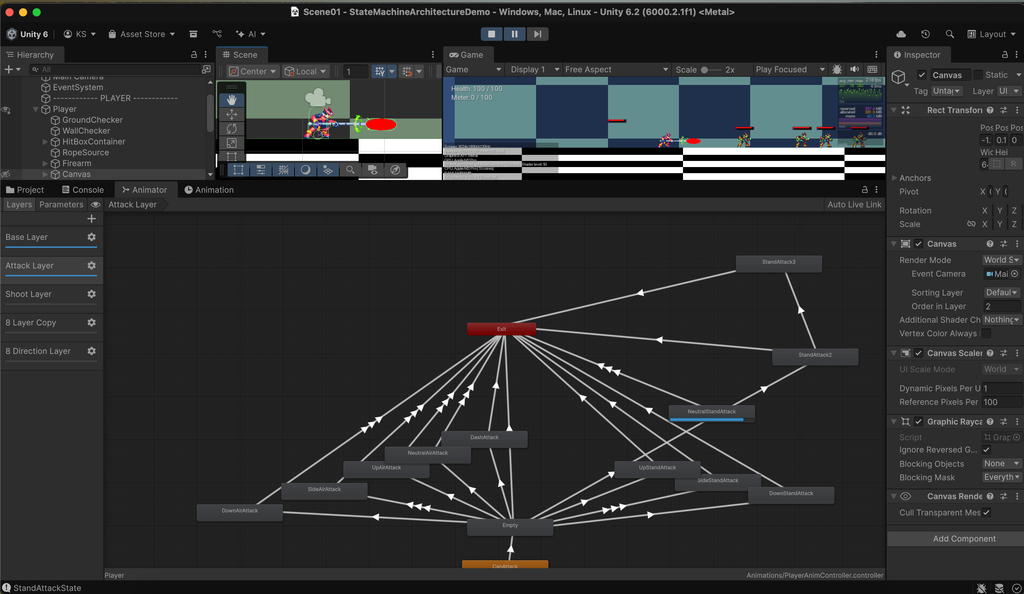Select the Rotate tool in the Scene toolbar

[232, 128]
